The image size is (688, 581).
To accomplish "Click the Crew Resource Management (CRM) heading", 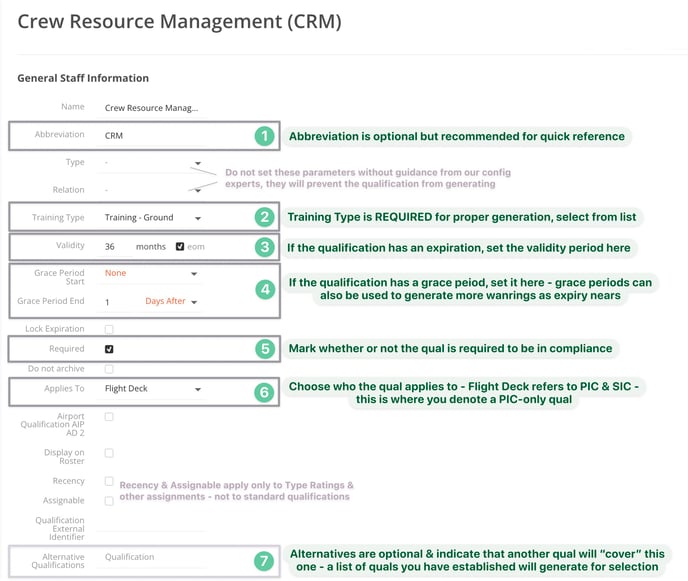I will [179, 22].
